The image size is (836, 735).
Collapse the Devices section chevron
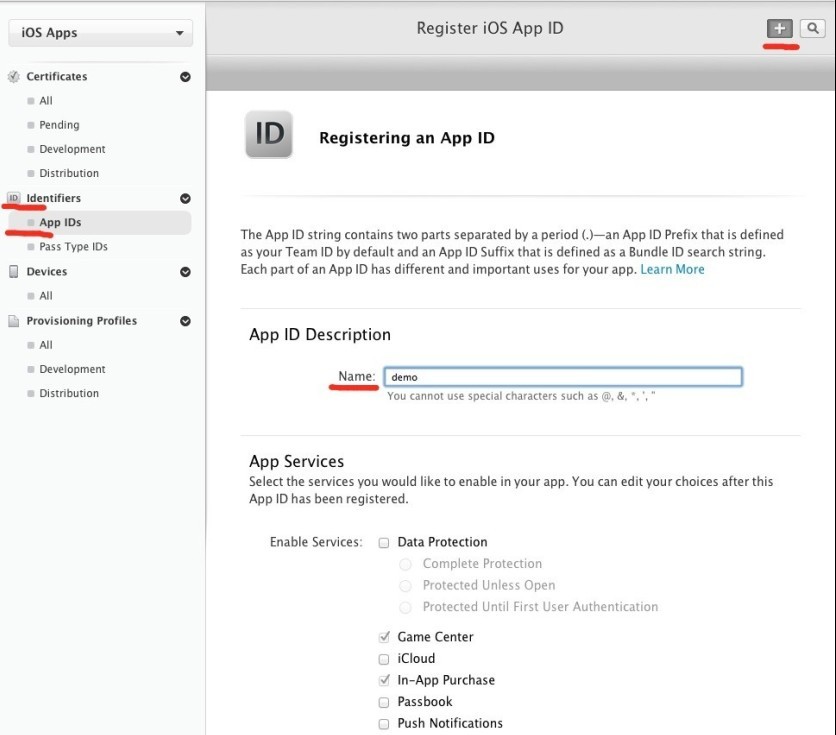pos(185,272)
